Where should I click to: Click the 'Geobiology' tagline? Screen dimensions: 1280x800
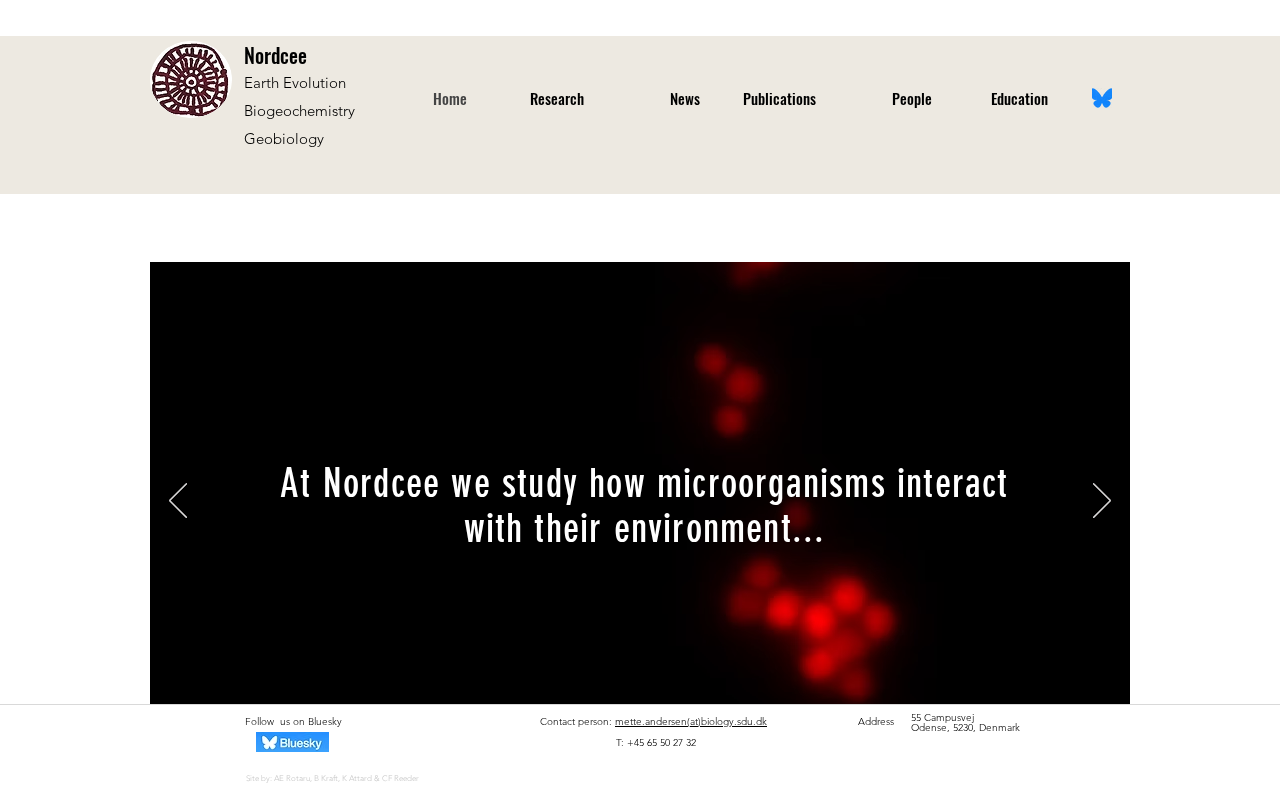tap(284, 139)
